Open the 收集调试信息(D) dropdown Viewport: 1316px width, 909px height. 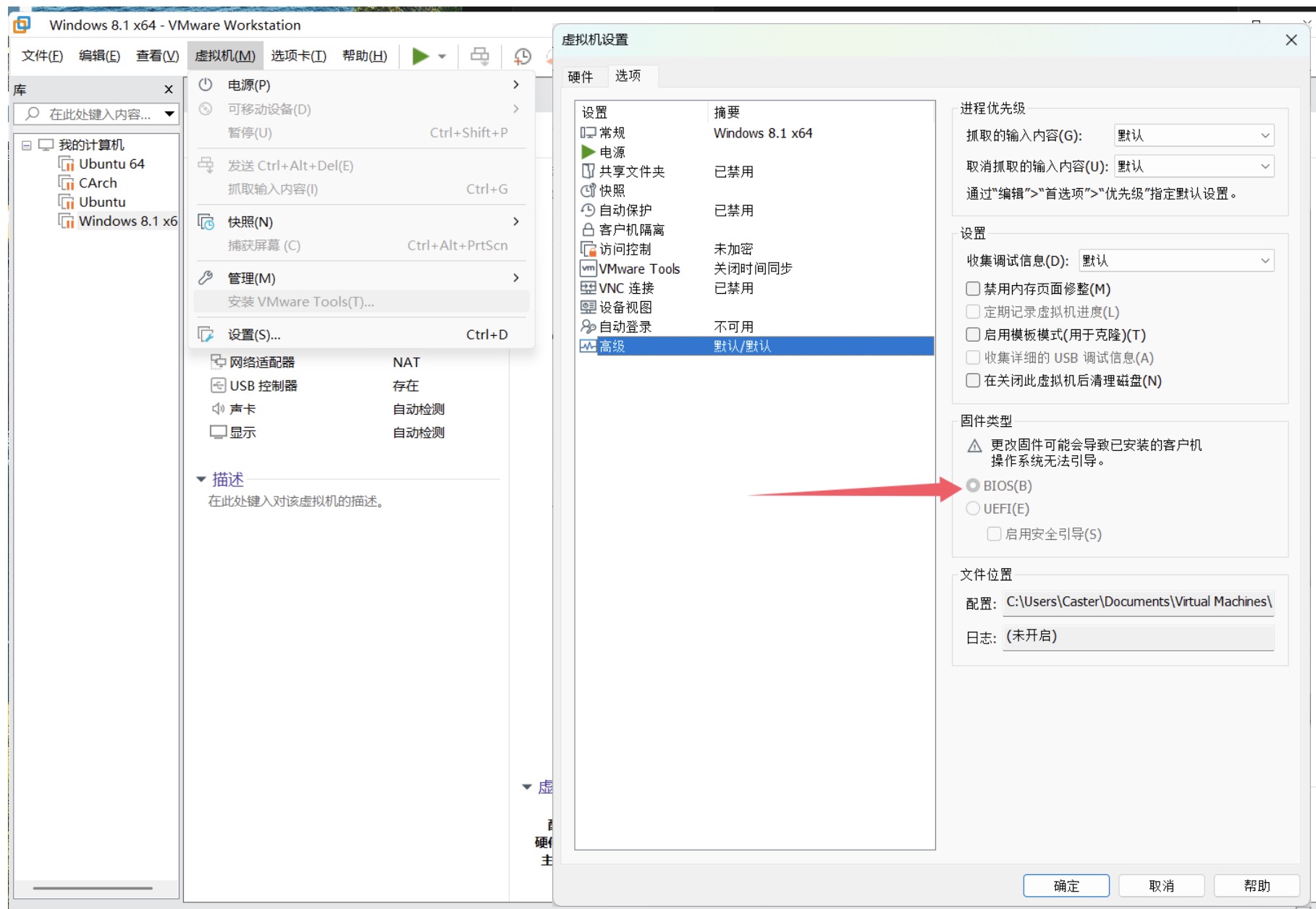coord(1176,261)
